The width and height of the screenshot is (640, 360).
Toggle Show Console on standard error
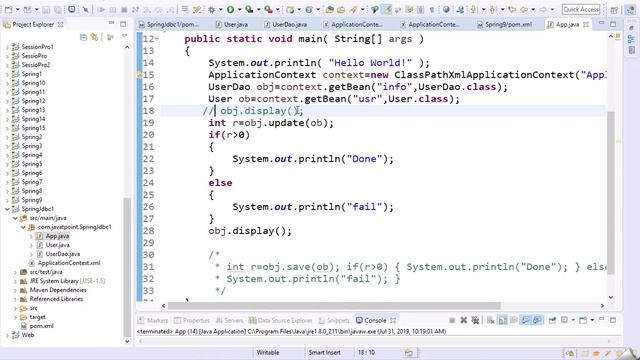538,320
